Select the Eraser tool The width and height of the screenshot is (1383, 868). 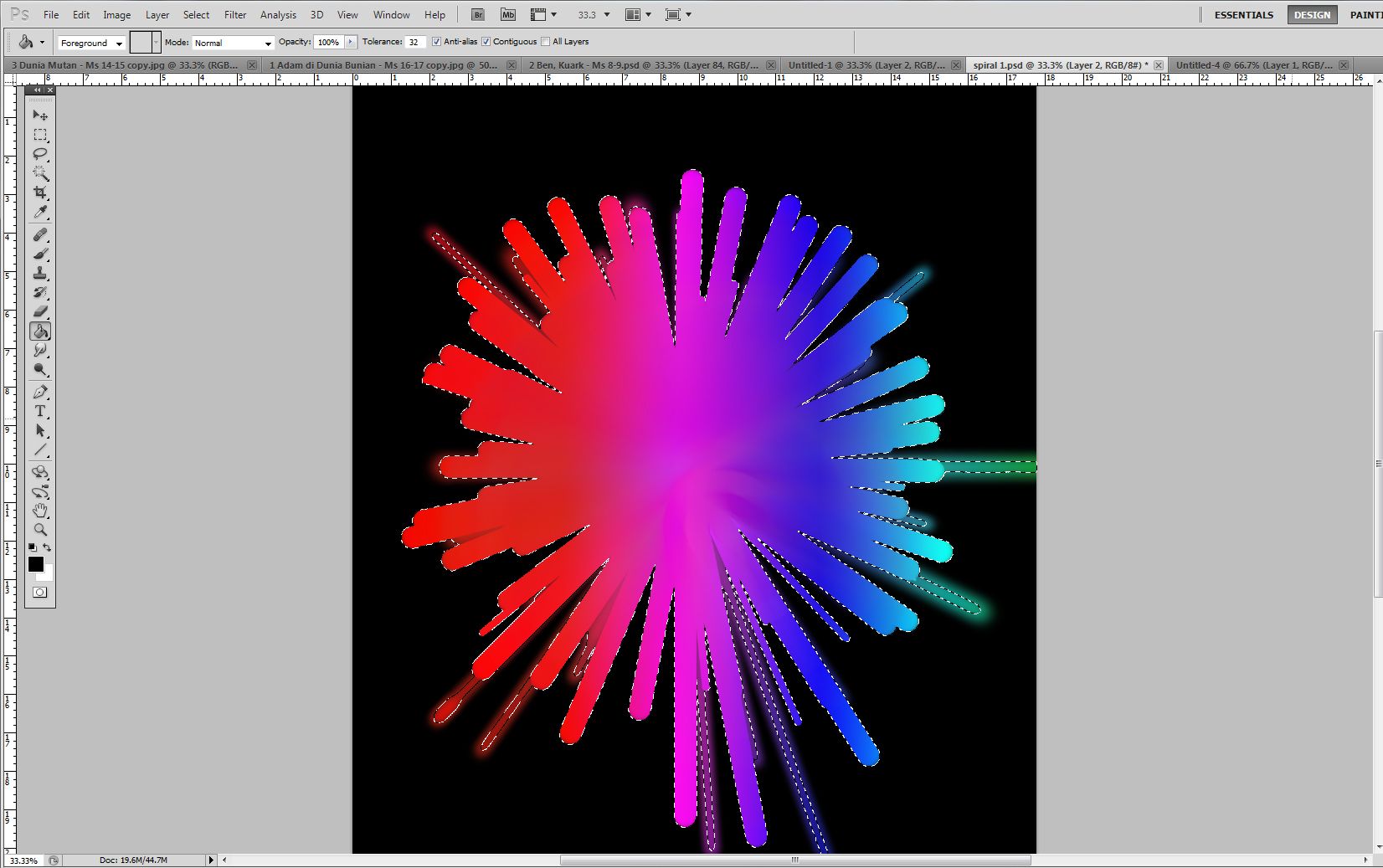(x=39, y=312)
